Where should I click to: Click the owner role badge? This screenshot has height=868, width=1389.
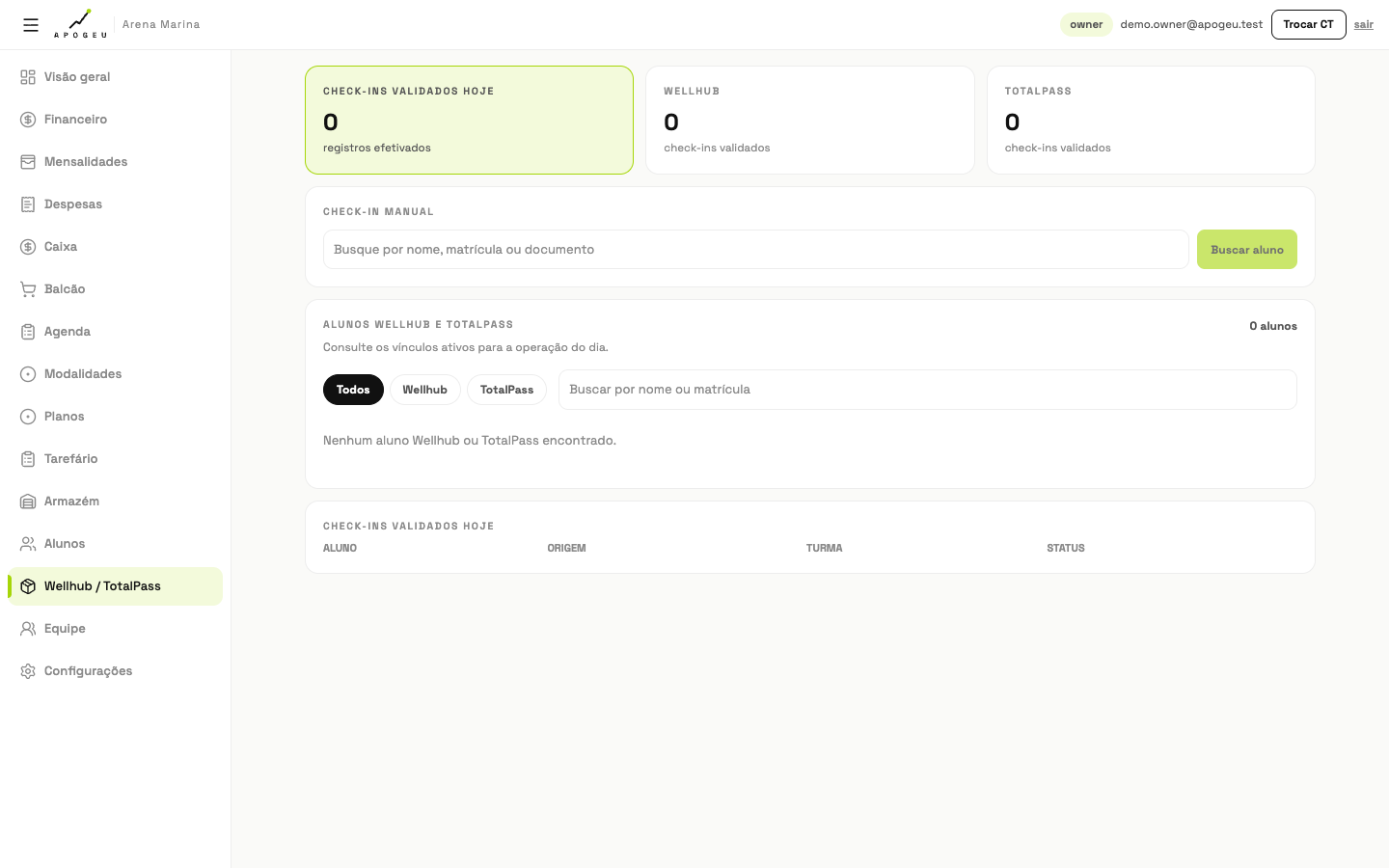tap(1086, 25)
